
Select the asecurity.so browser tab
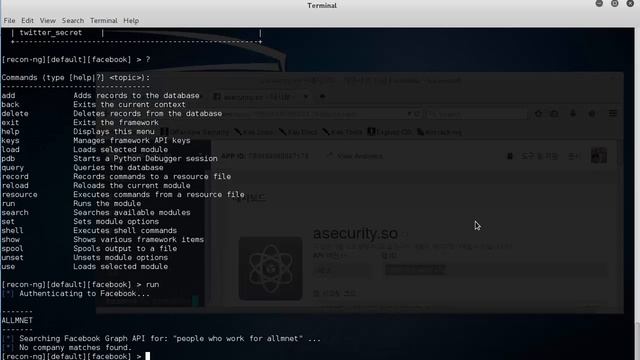tap(261, 97)
